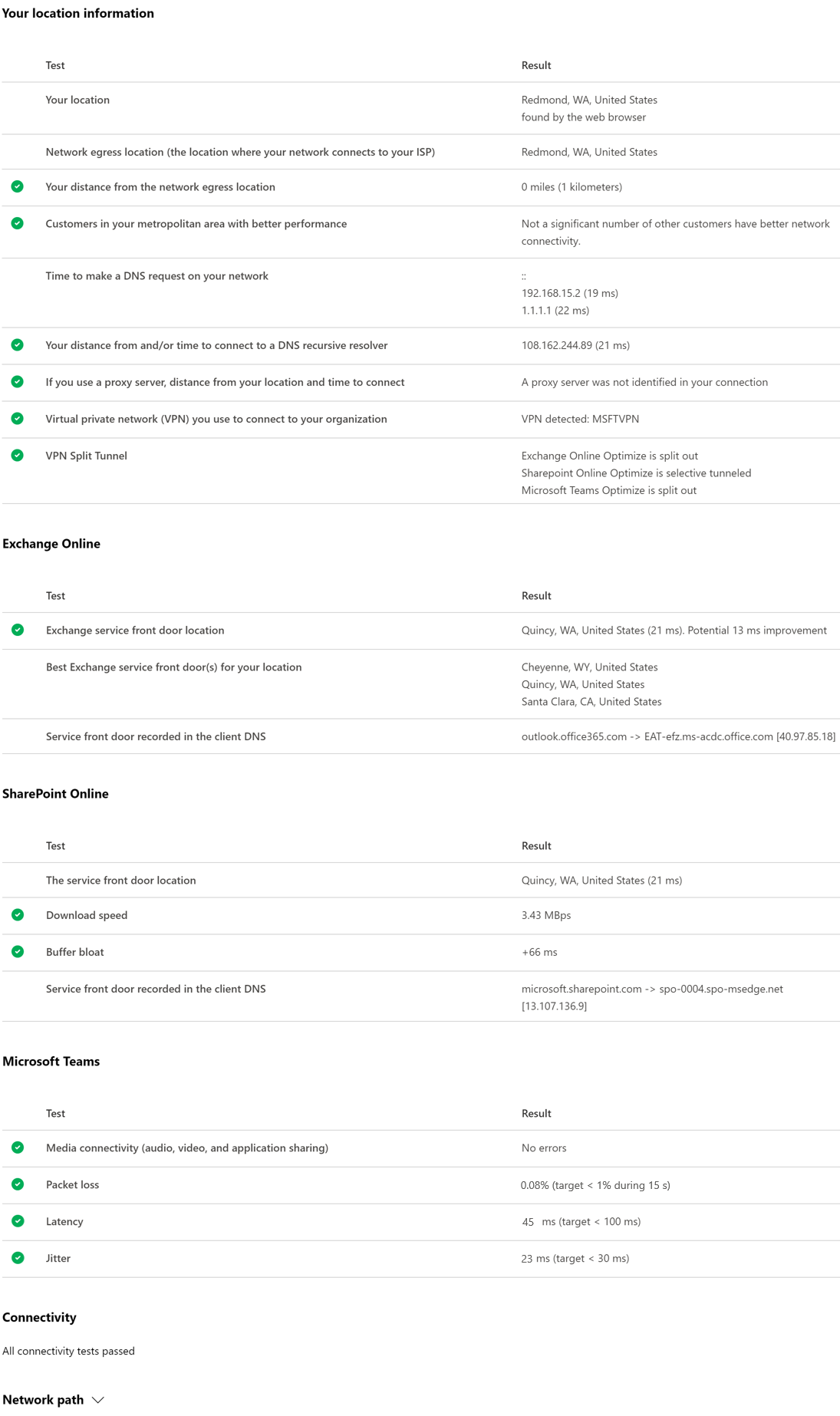Click the proxy server test status icon

(x=18, y=382)
